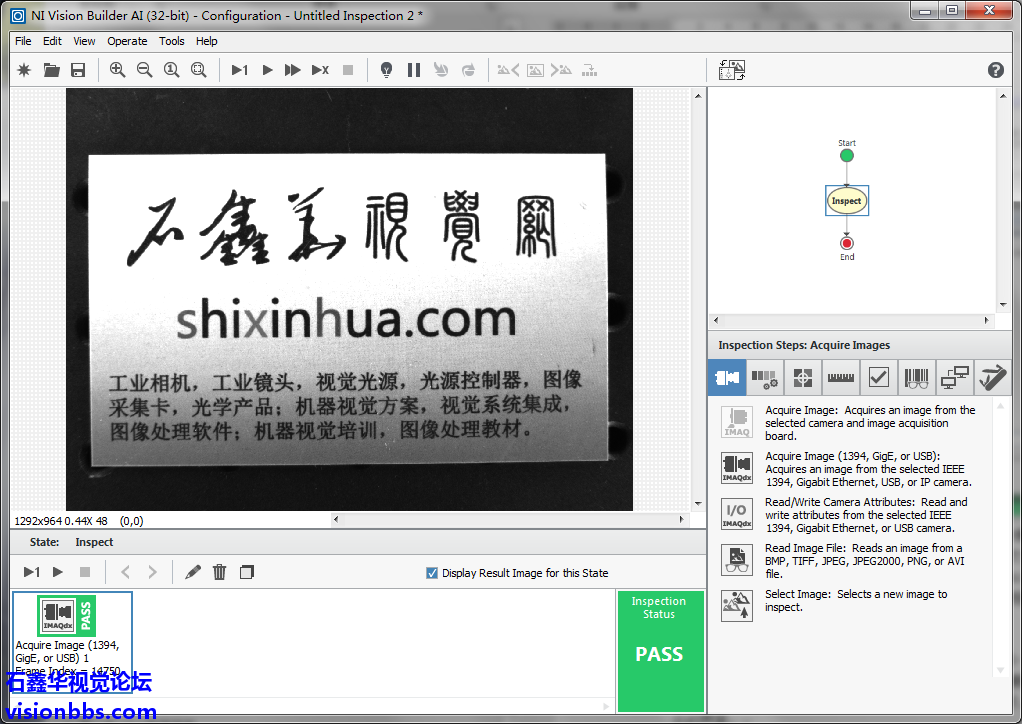1022x724 pixels.
Task: Click the New Inspection star icon
Action: 25,70
